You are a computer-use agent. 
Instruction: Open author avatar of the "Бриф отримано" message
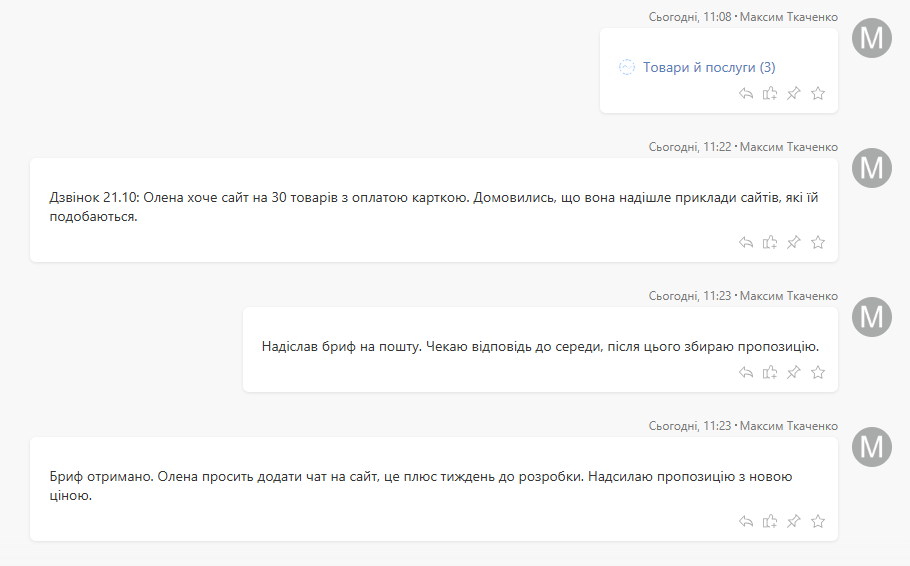[x=872, y=448]
